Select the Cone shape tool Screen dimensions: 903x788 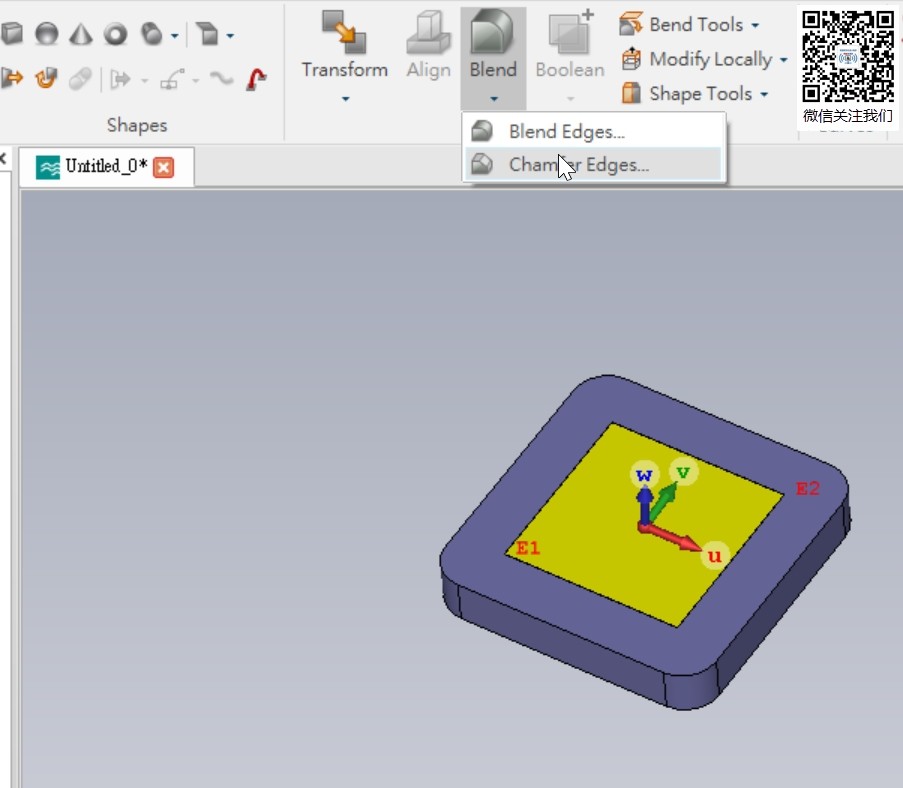click(x=81, y=33)
